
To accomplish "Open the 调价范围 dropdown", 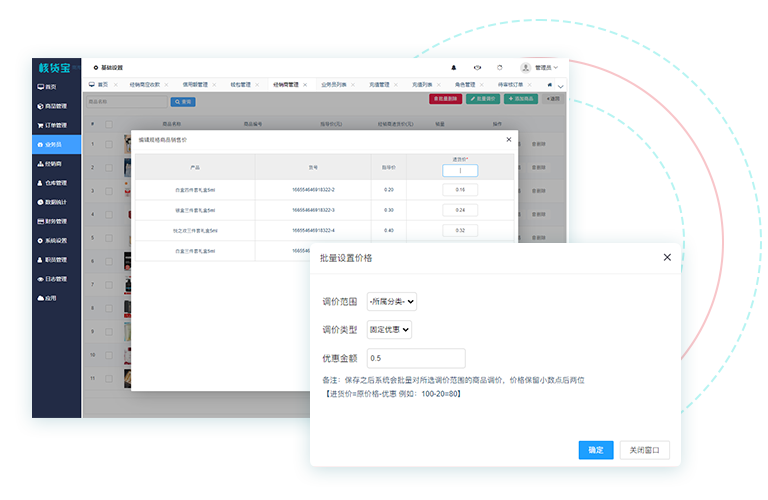I will point(392,301).
